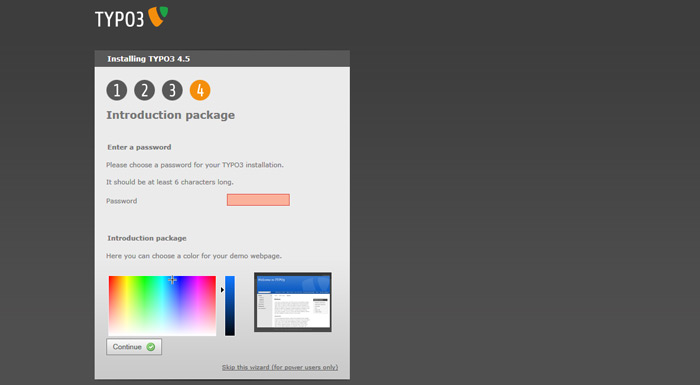
Task: Click the crosshair marker in color picker
Action: (172, 280)
